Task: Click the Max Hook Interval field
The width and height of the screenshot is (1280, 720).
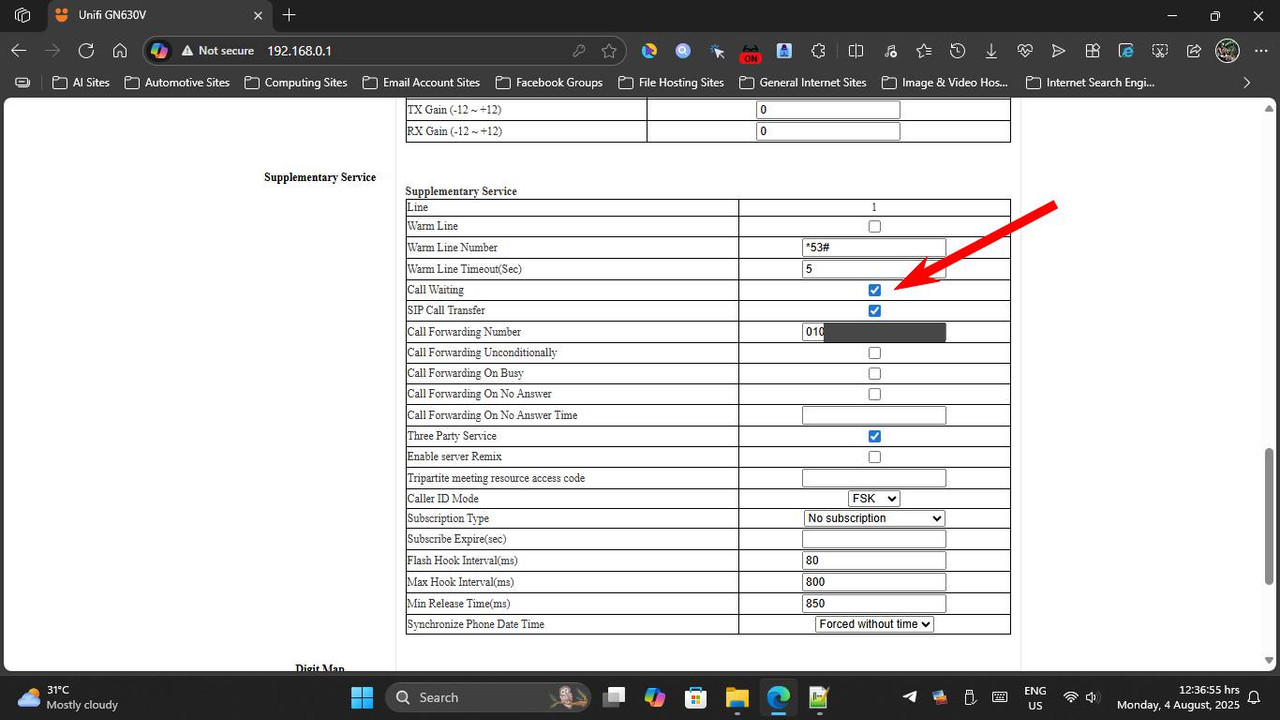Action: [874, 582]
